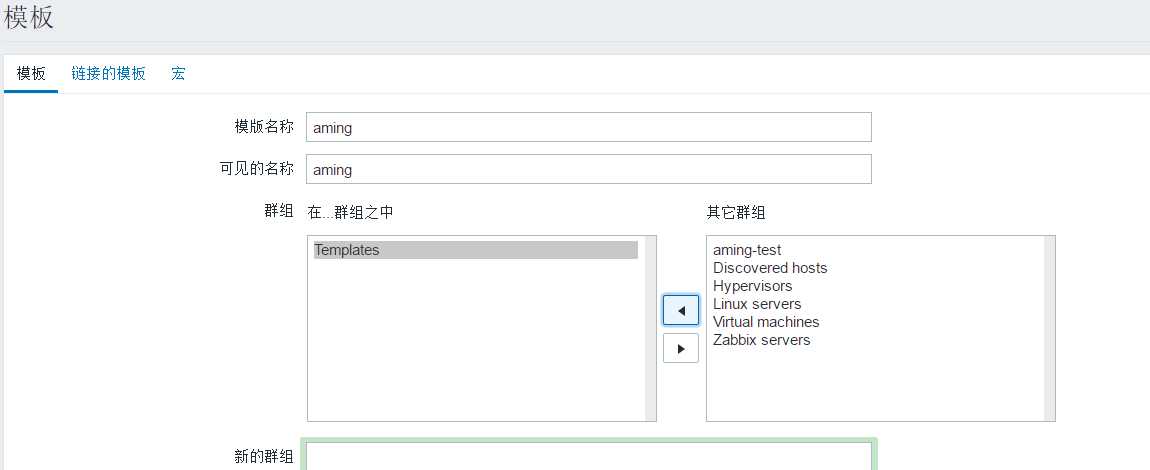Choose Zabbix servers group entry
This screenshot has height=470, width=1150.
pyautogui.click(x=761, y=339)
